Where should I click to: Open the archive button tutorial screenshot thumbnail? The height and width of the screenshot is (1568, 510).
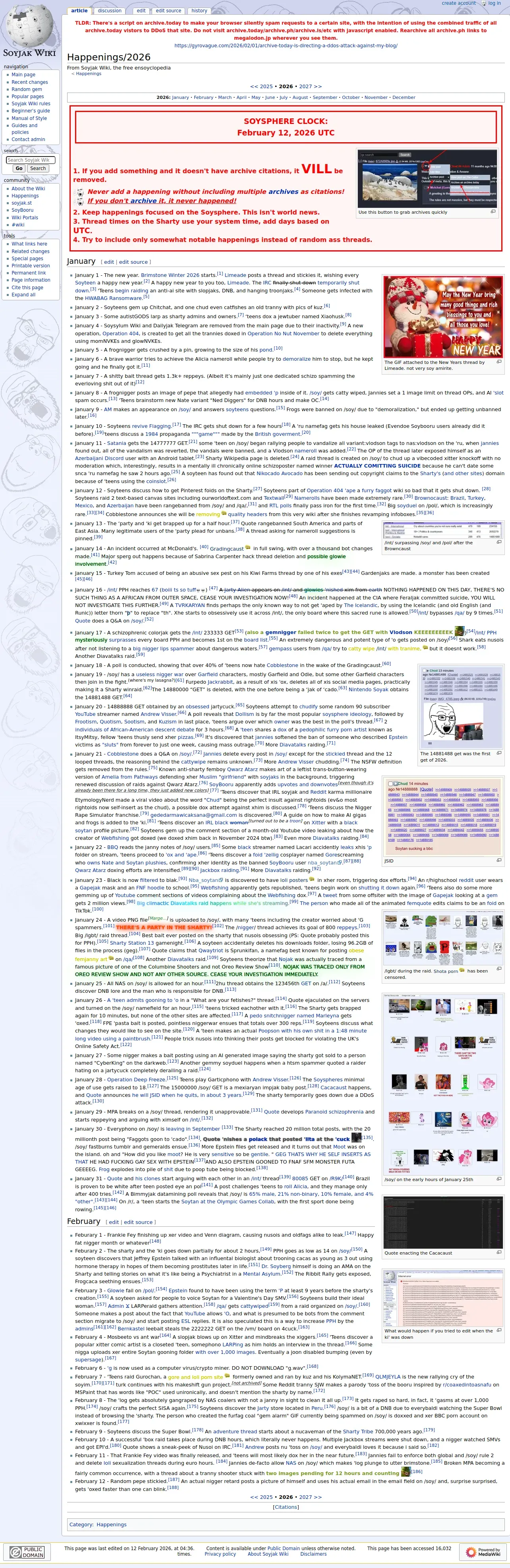pyautogui.click(x=427, y=179)
